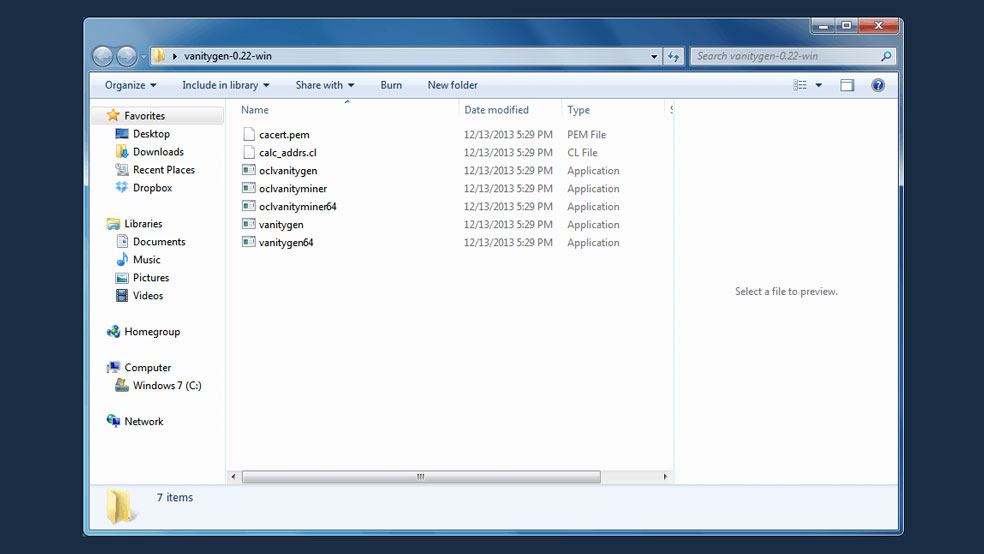Screen dimensions: 984x554
Task: Click the CL File type cell
Action: pos(582,152)
